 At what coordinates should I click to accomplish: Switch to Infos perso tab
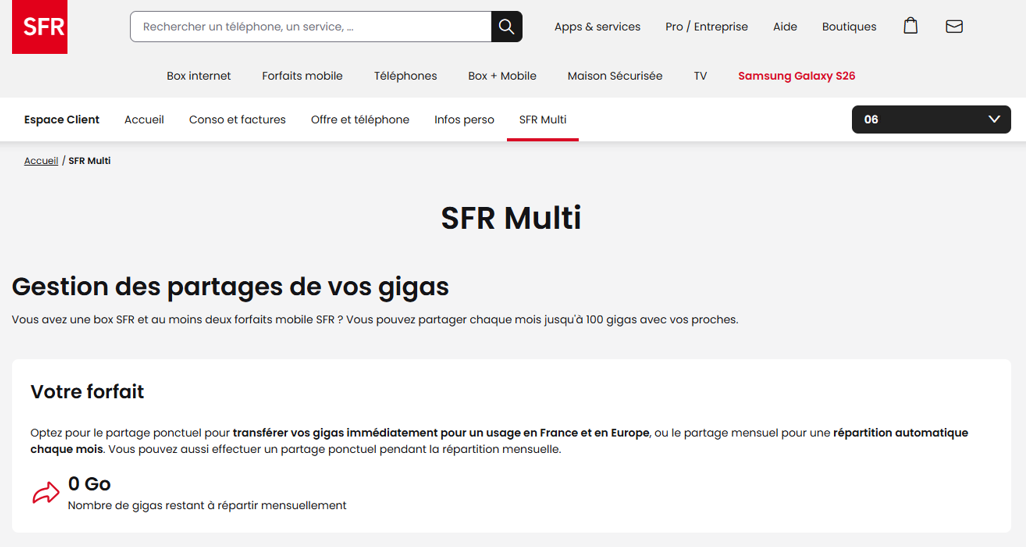coord(464,120)
